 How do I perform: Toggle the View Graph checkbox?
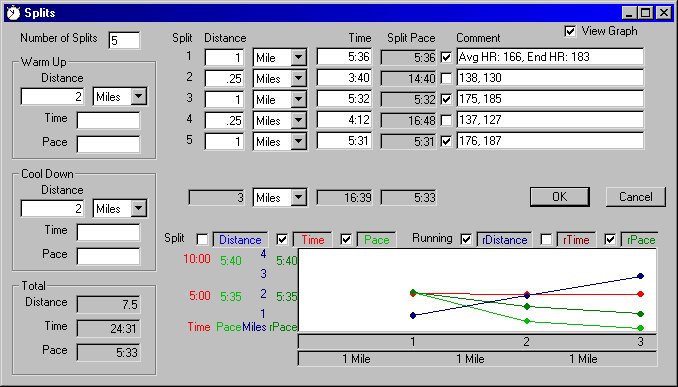570,31
